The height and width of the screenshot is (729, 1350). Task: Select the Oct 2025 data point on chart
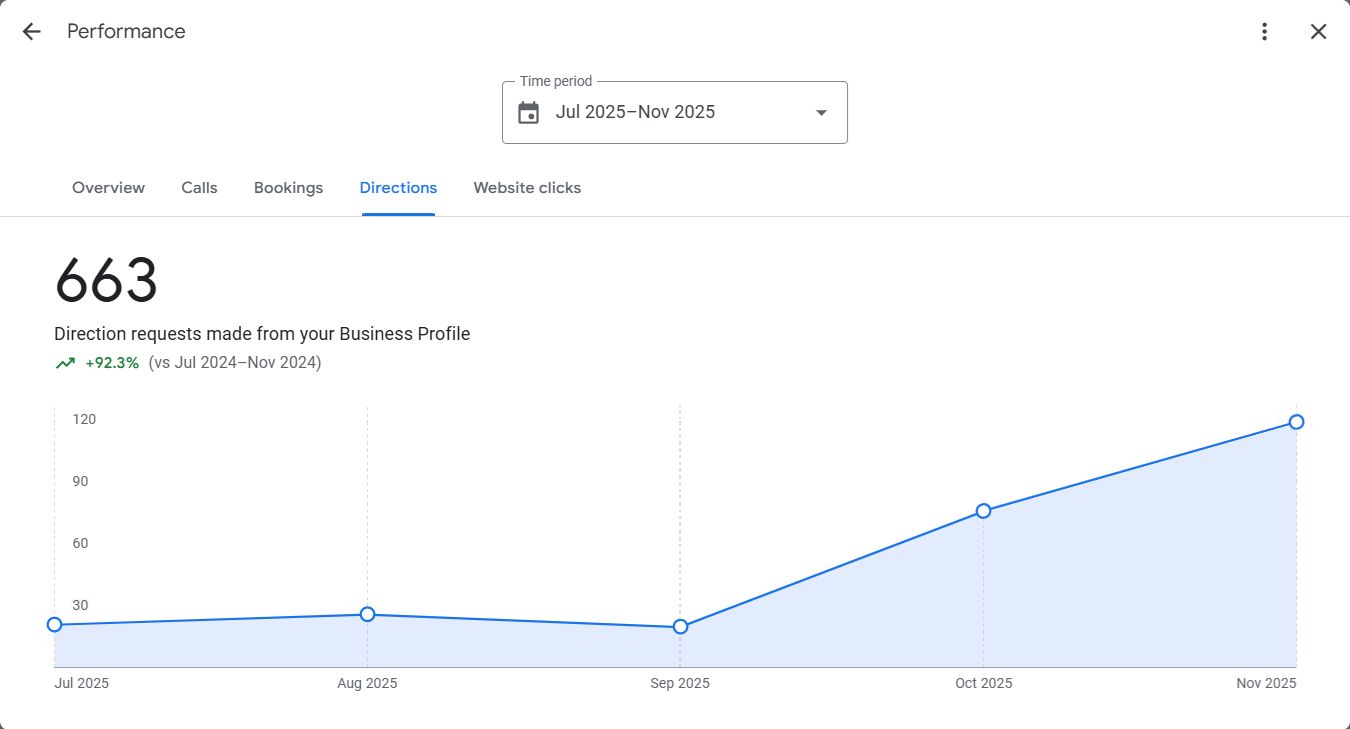[984, 511]
